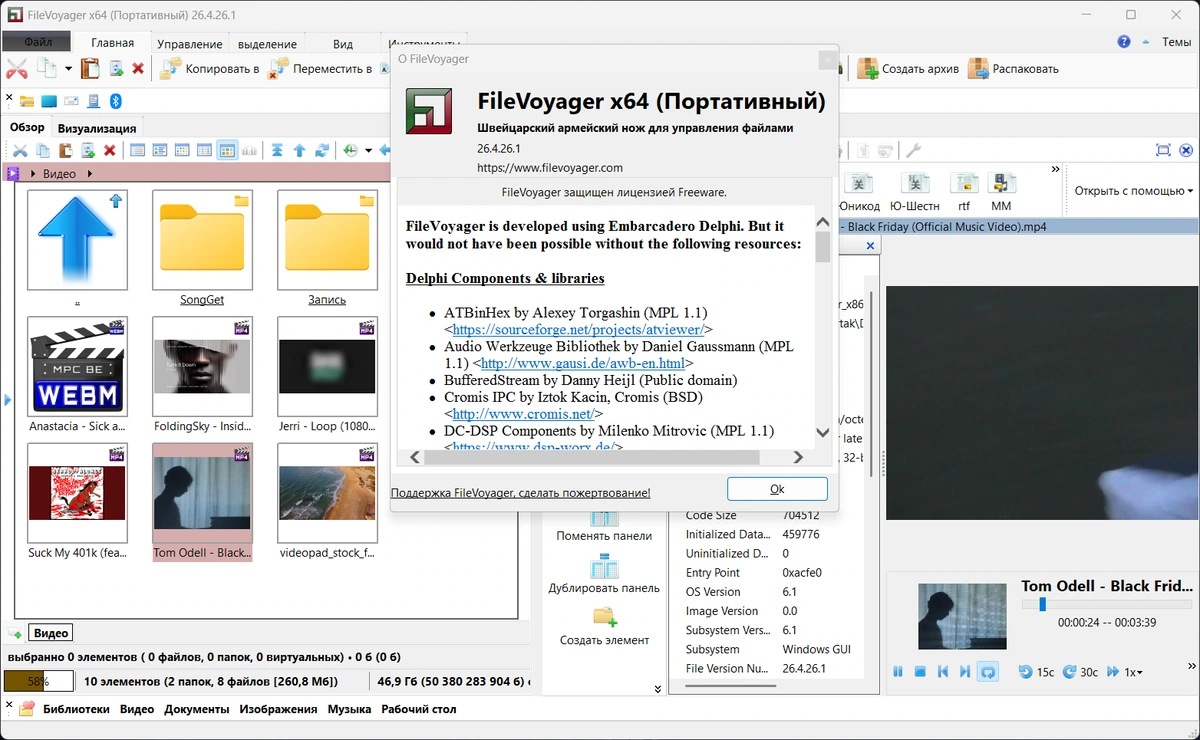
Task: Switch to the Управление ribbon tab
Action: click(x=190, y=44)
